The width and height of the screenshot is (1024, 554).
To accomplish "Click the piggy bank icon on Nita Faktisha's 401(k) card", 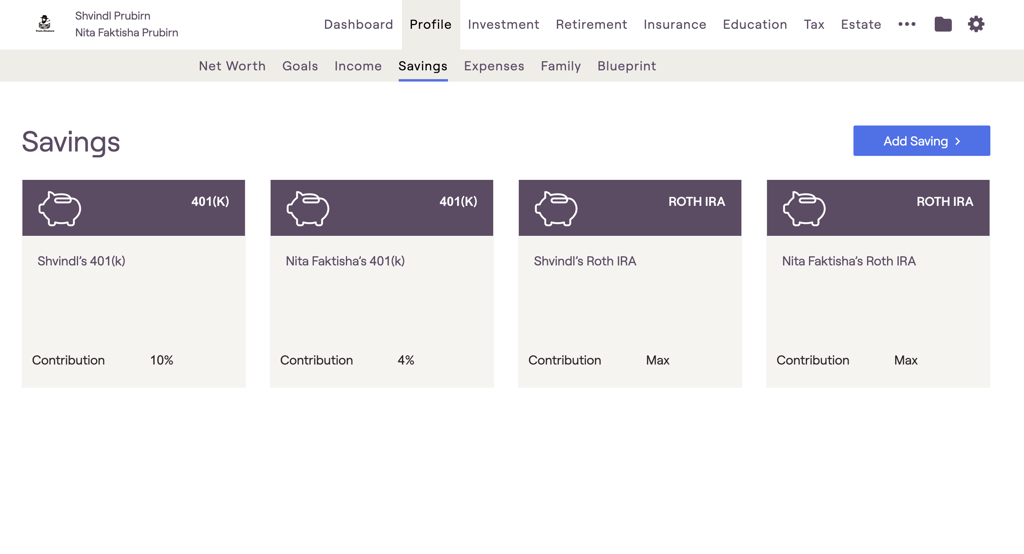I will point(308,208).
